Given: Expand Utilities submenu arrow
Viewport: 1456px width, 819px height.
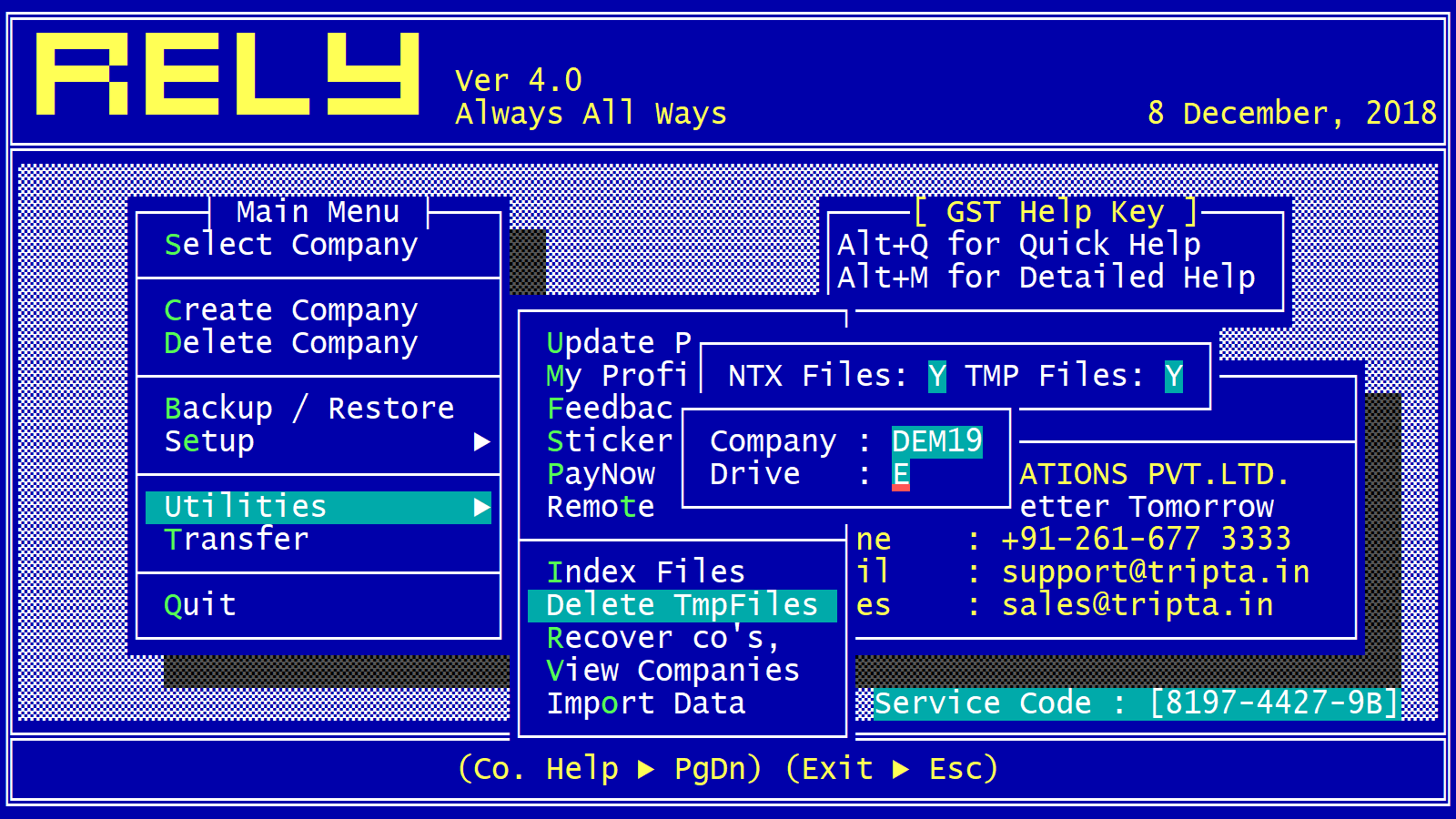Looking at the screenshot, I should pos(482,508).
